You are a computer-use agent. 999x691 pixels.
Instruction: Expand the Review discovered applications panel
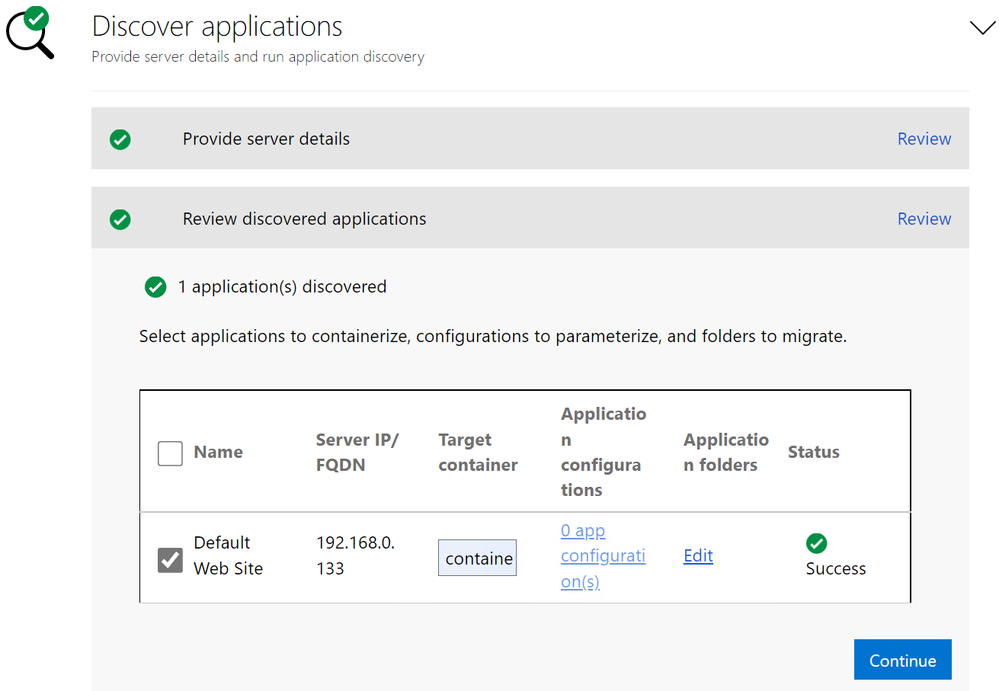point(304,219)
